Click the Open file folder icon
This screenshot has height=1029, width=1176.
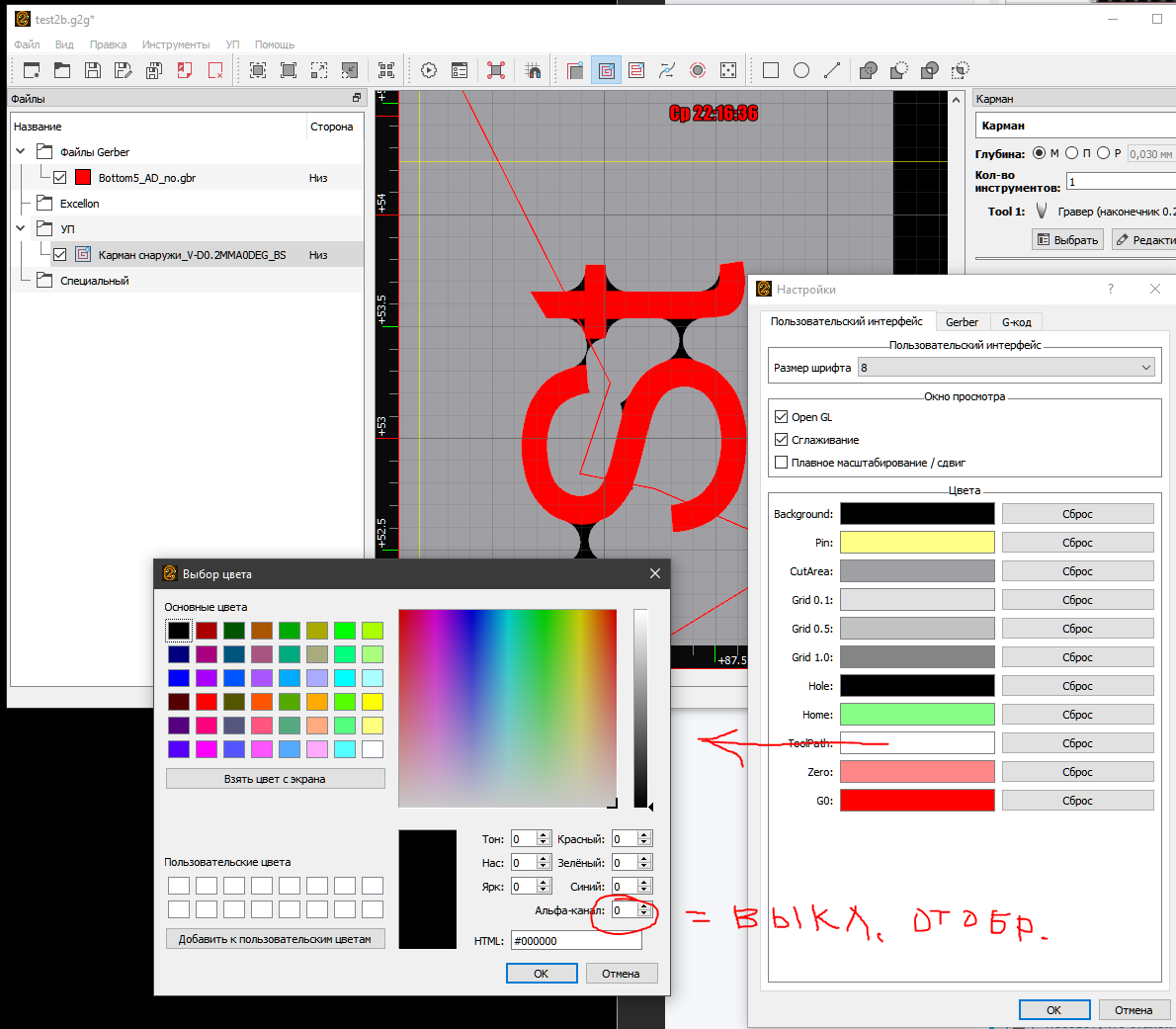[x=62, y=70]
